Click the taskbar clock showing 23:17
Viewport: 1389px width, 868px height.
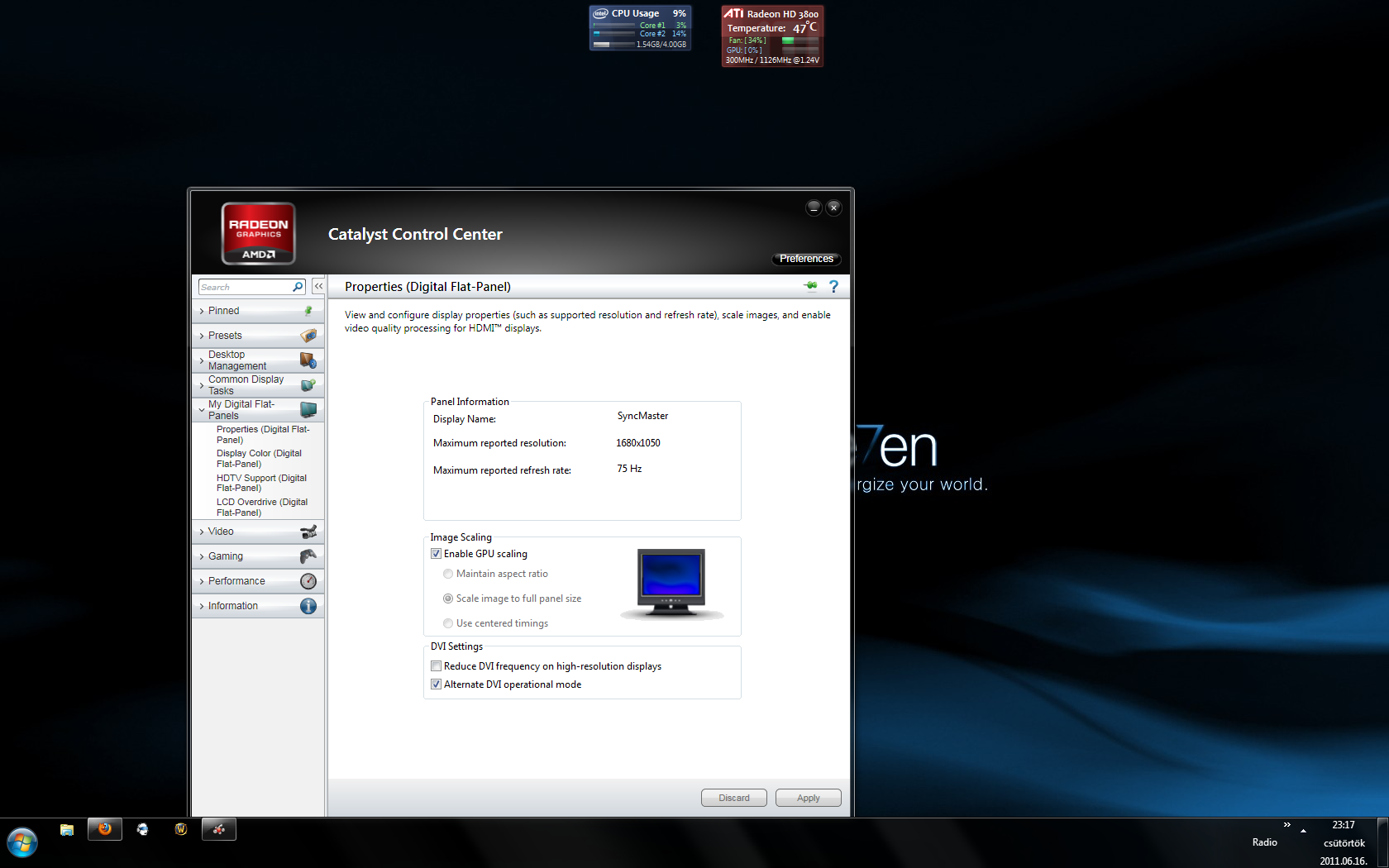[1344, 825]
